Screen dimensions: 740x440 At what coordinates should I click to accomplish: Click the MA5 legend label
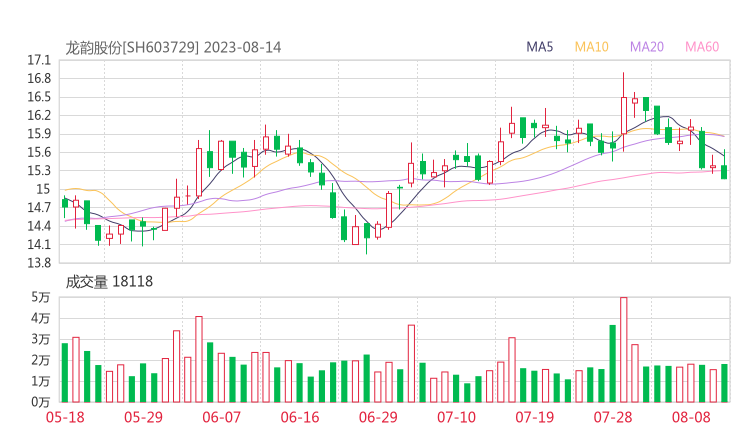(x=539, y=47)
